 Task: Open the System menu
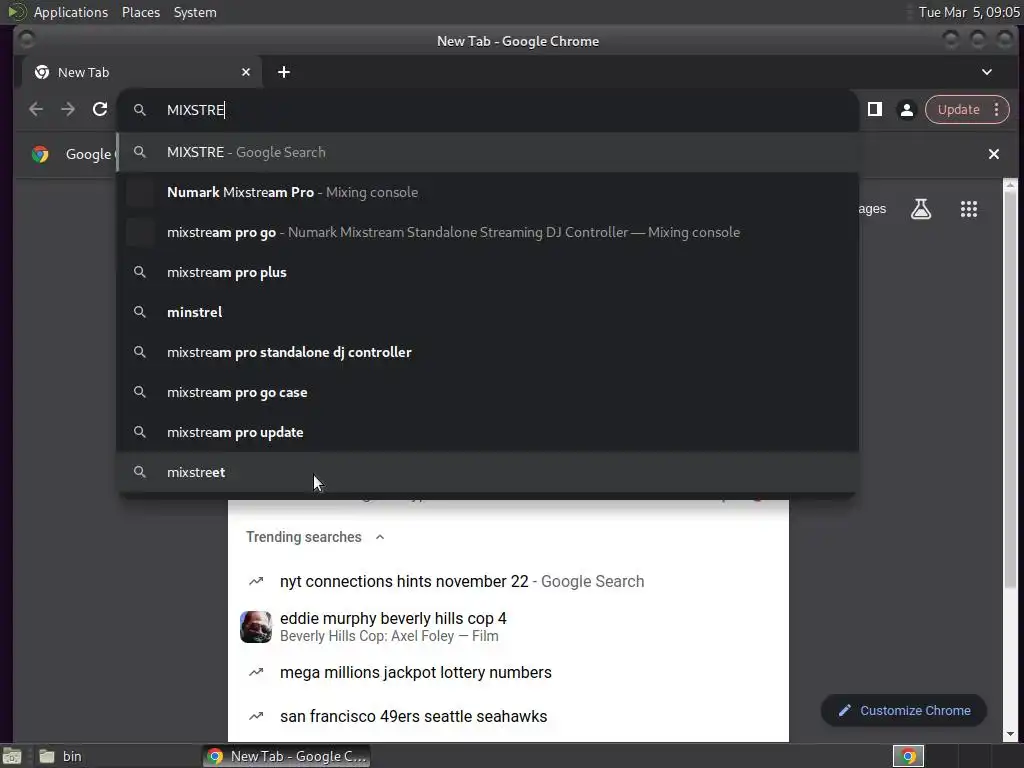(195, 12)
